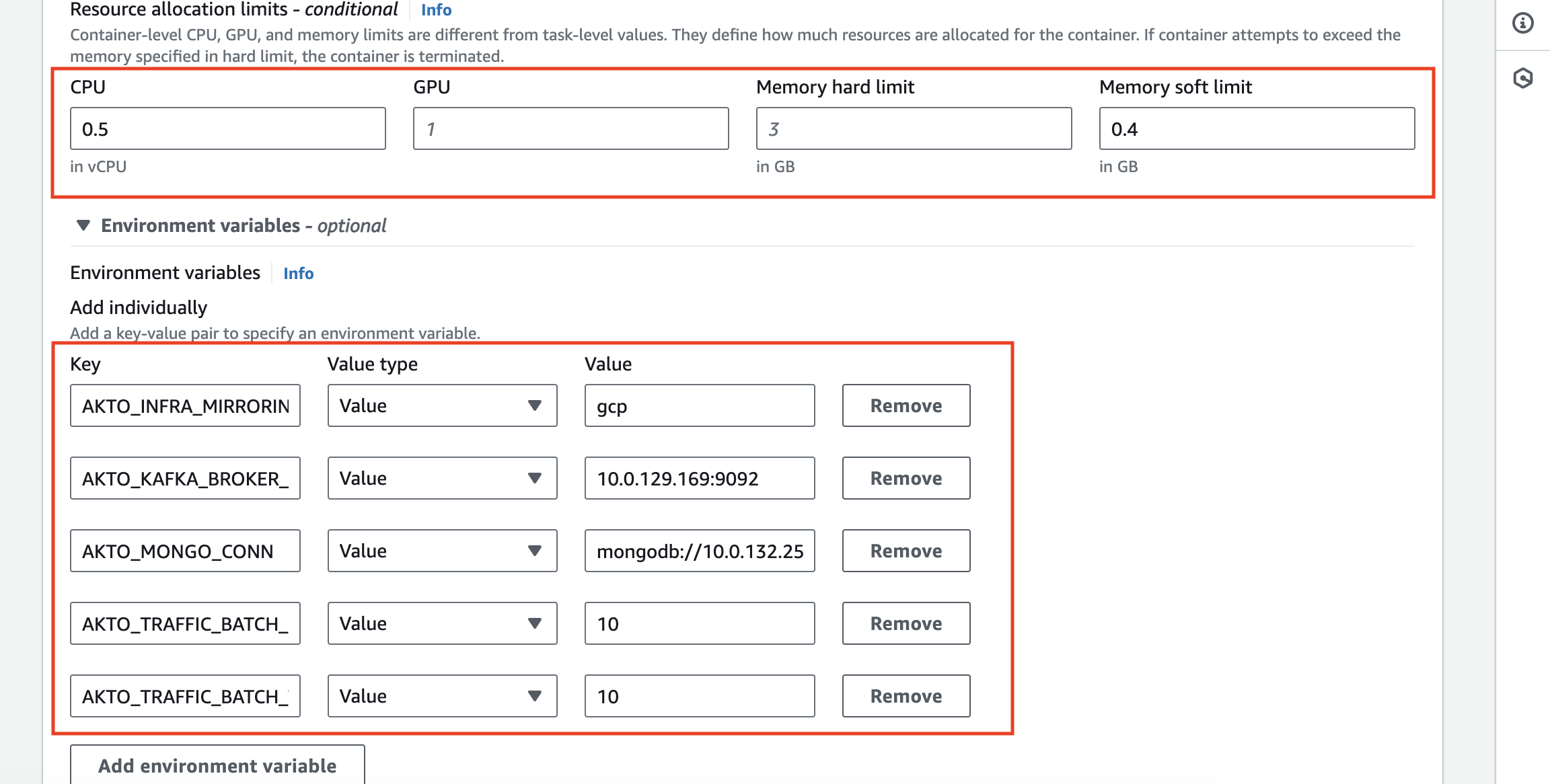This screenshot has height=784, width=1550.
Task: Select the AKTO_MONGO_CONN key field
Action: tap(184, 551)
